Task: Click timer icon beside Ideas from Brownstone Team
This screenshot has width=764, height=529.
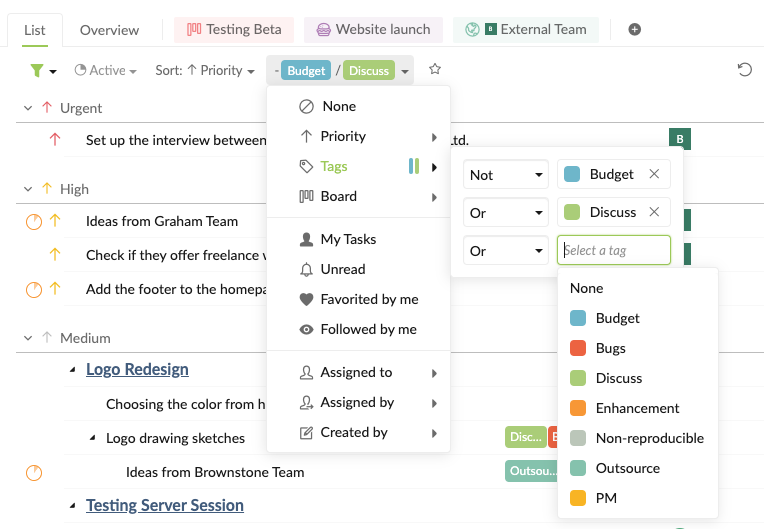Action: (x=34, y=472)
